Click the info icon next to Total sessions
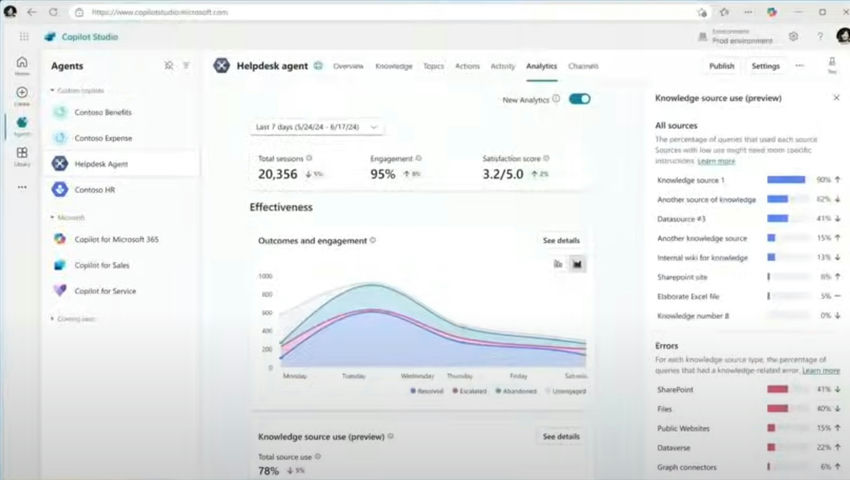 (309, 158)
